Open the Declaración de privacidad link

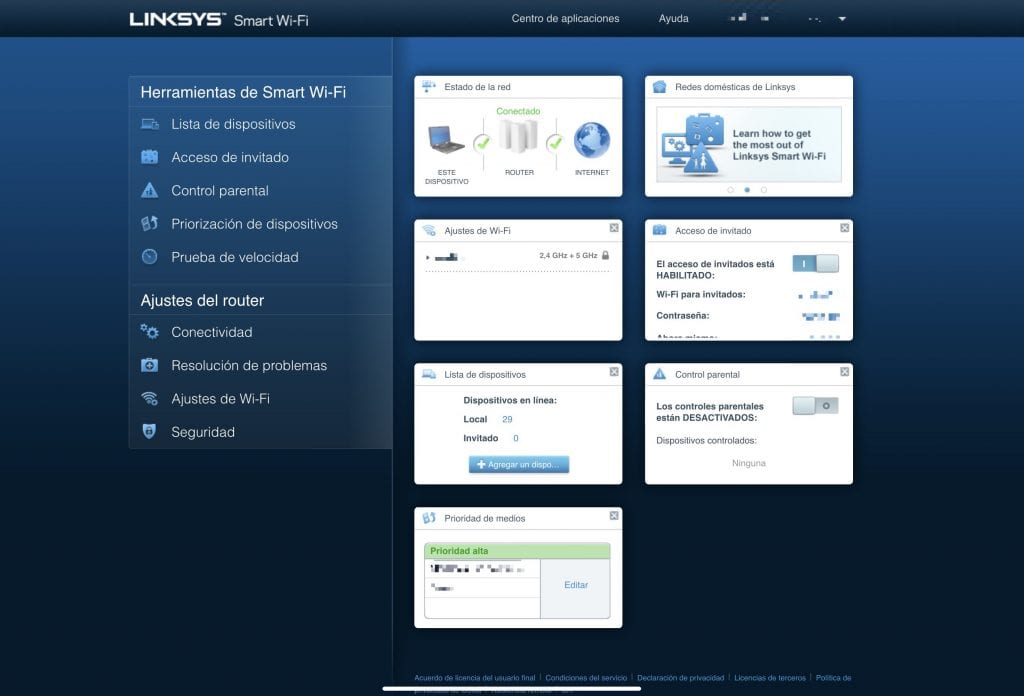[x=681, y=678]
